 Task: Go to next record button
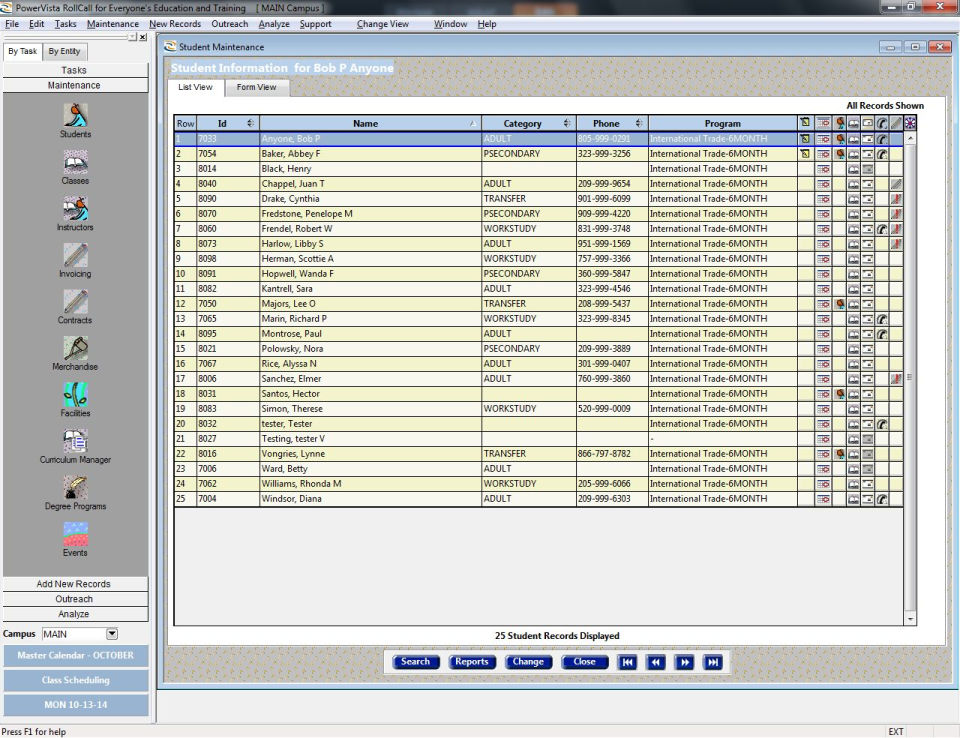click(x=684, y=662)
